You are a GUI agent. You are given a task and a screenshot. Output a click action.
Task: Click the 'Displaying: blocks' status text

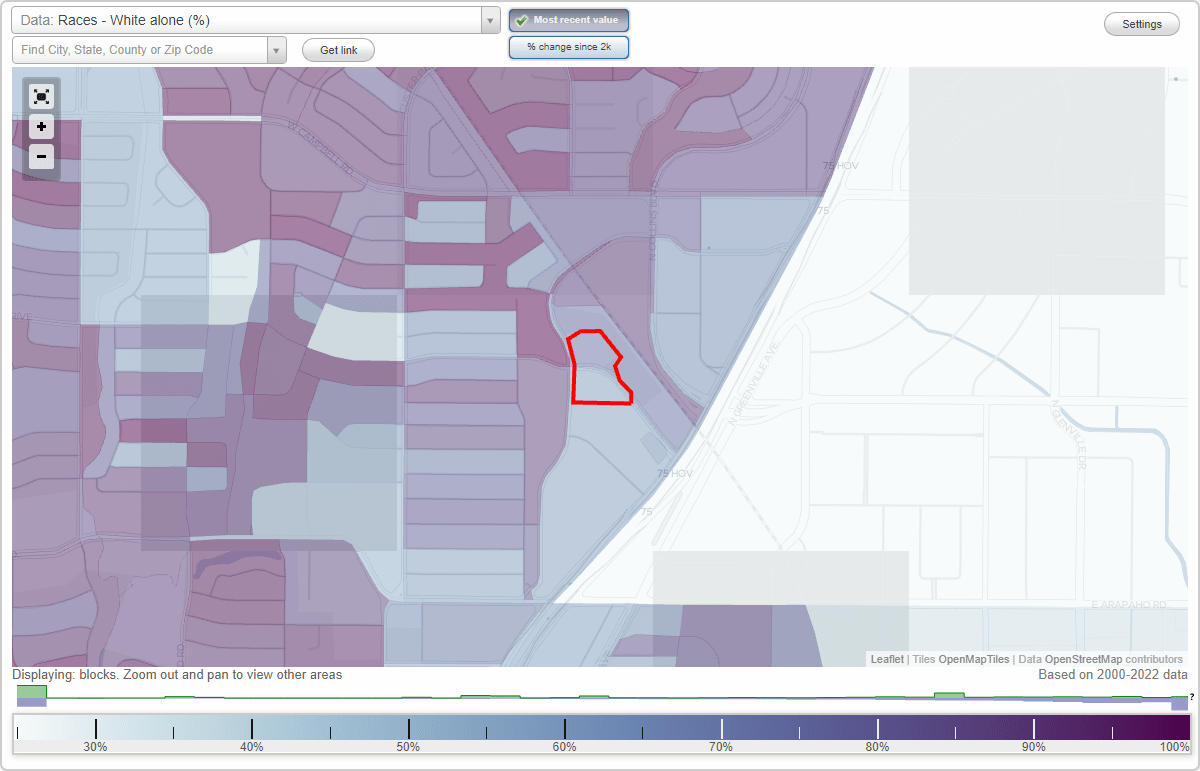pyautogui.click(x=177, y=675)
